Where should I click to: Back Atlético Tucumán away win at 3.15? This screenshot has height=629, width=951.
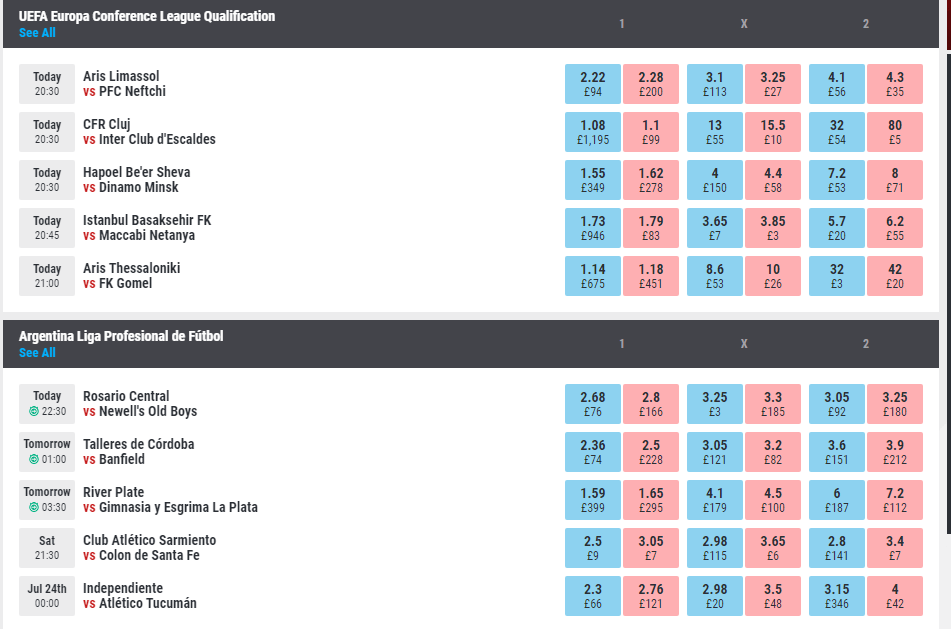(837, 596)
